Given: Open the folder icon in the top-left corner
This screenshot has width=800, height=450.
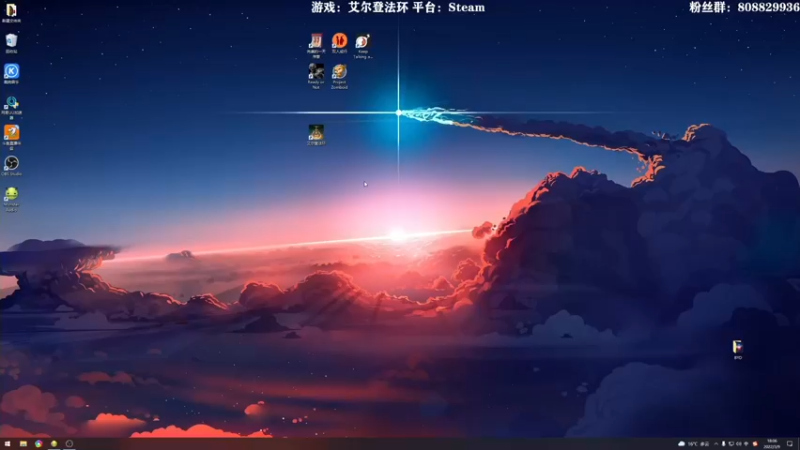Looking at the screenshot, I should coord(11,12).
